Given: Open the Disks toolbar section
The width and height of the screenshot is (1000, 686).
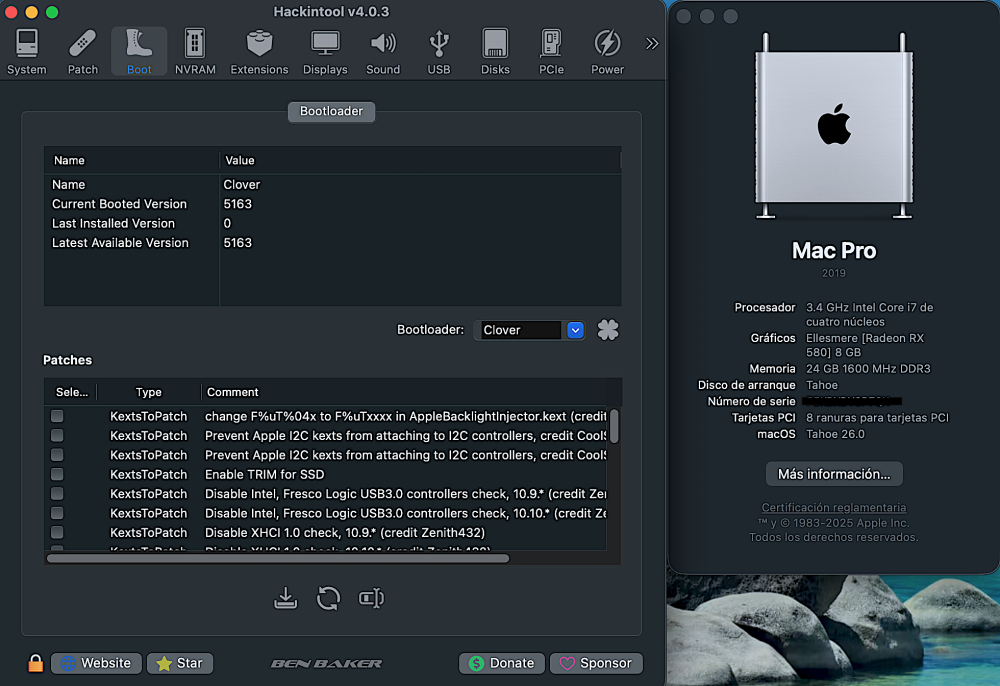Looking at the screenshot, I should (495, 52).
